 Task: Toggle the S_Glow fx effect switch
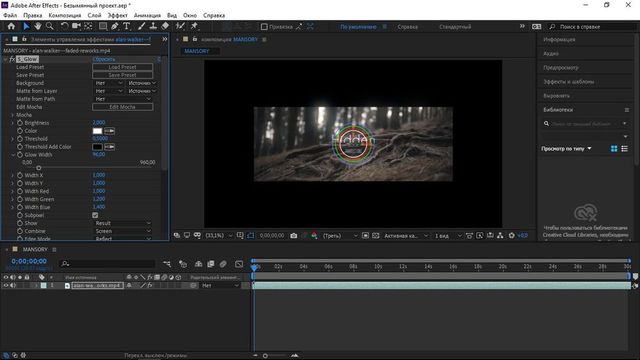(12, 59)
